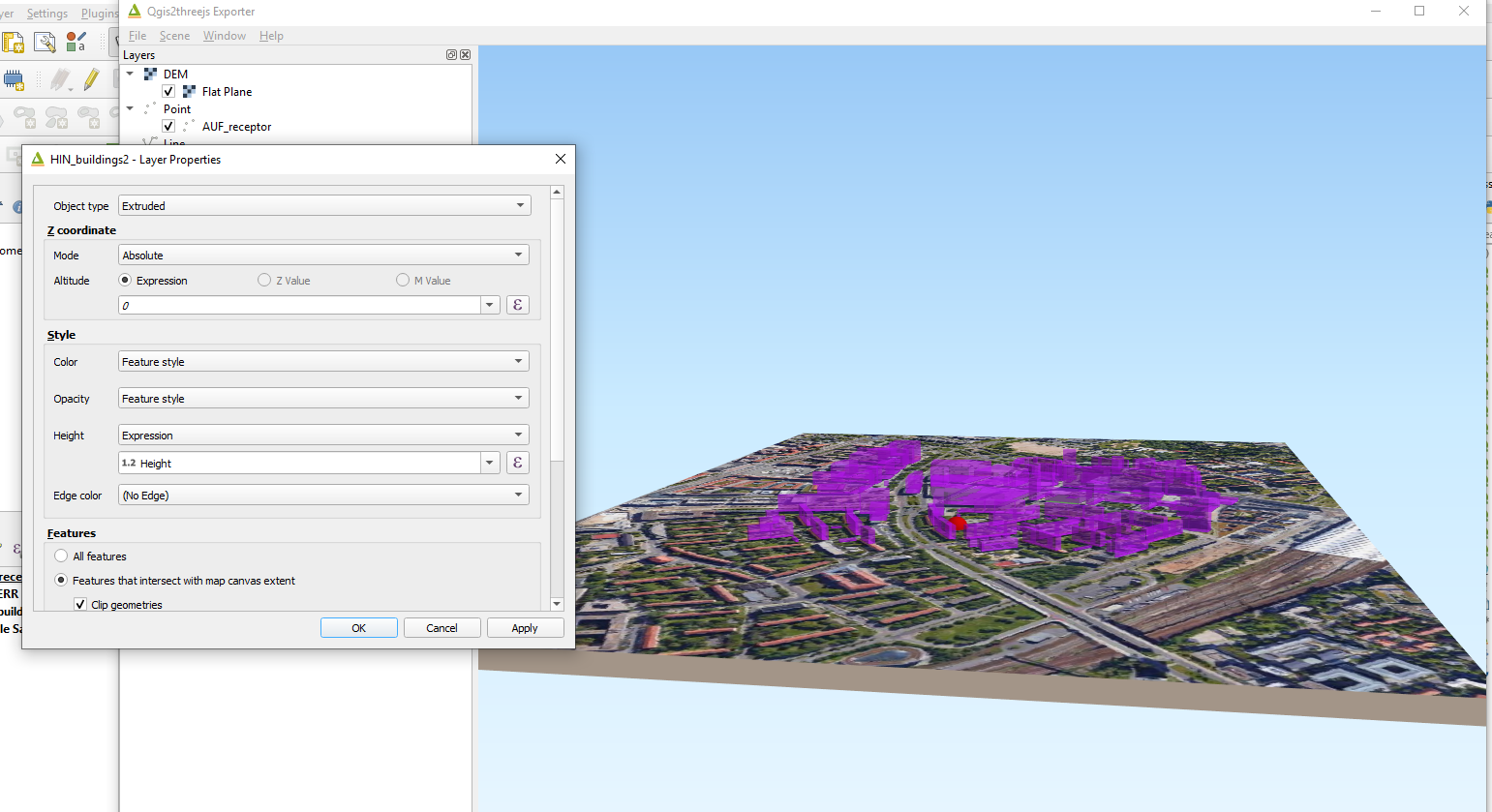Image resolution: width=1492 pixels, height=812 pixels.
Task: Toggle the AUF_receptor layer checkbox
Action: point(168,126)
